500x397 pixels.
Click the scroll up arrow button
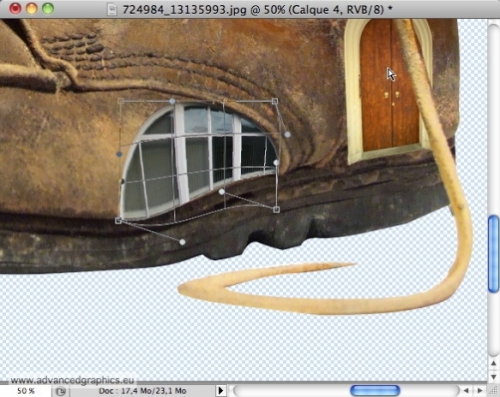493,363
